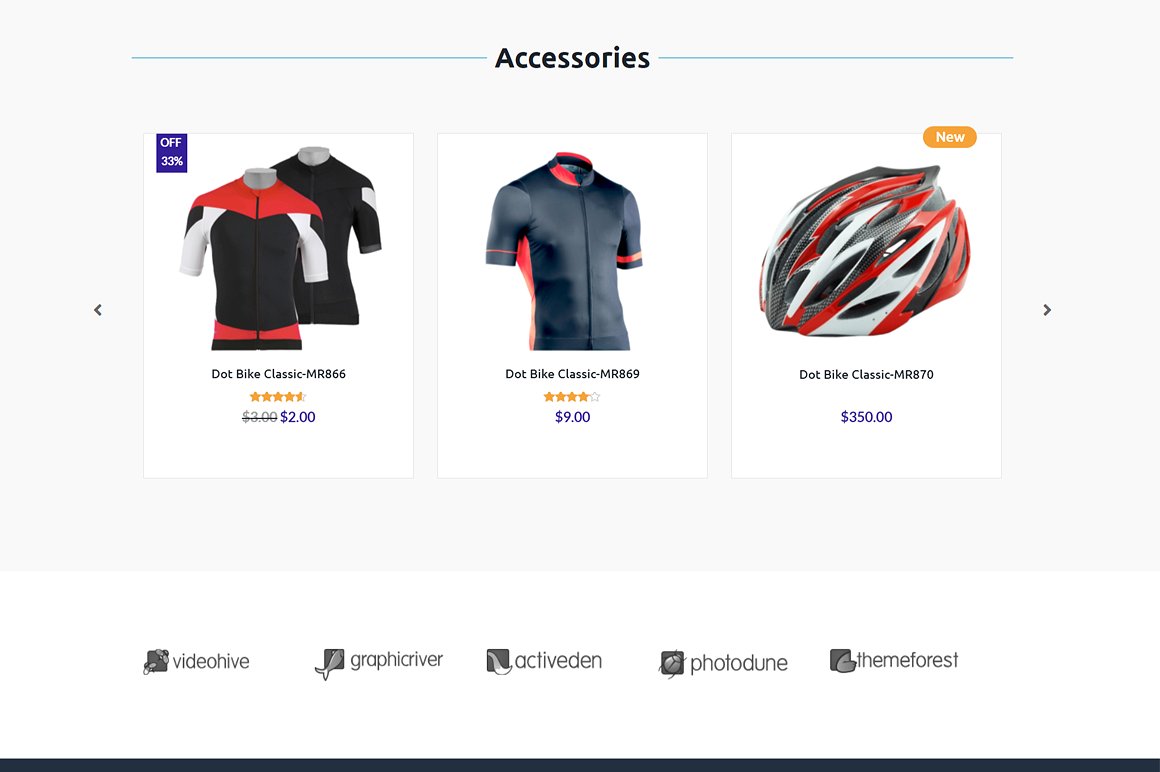Open Dot Bike Classic-MR866 product title

(278, 374)
